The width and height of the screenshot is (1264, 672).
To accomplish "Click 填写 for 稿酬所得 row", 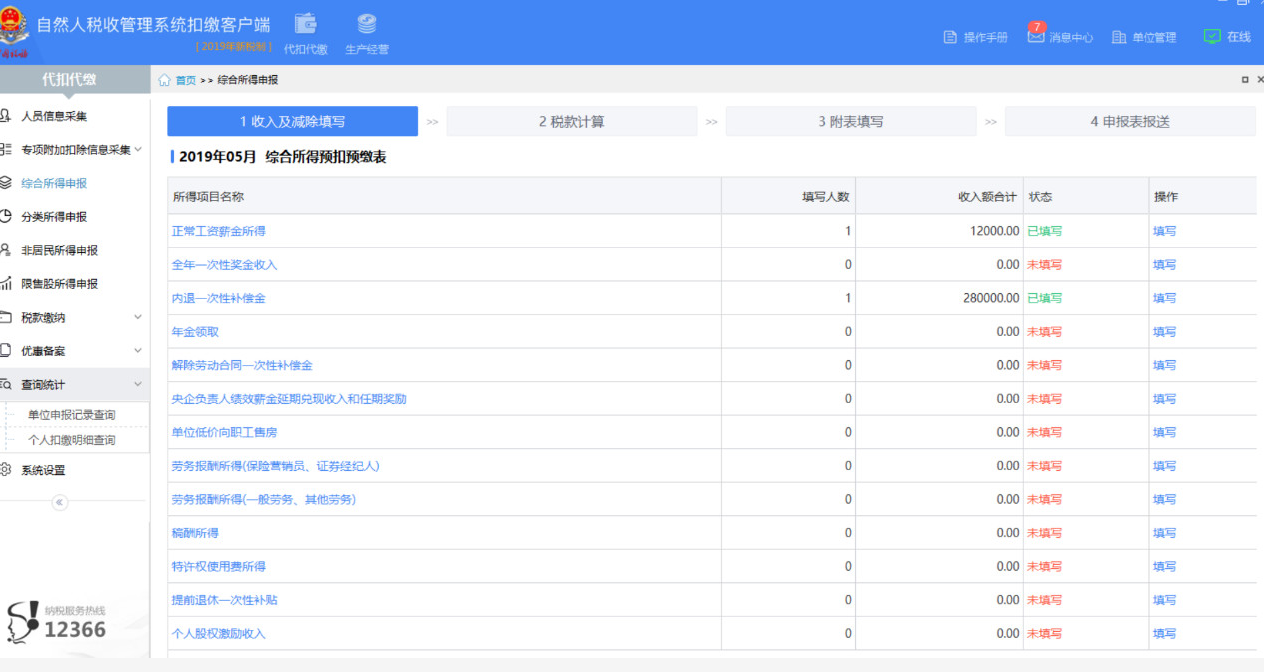I will (1164, 533).
